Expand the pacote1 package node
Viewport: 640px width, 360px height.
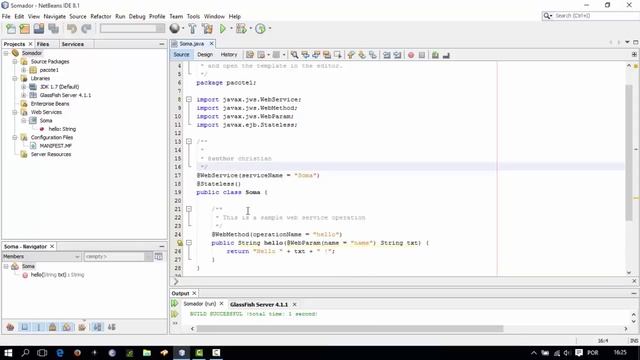pos(24,70)
